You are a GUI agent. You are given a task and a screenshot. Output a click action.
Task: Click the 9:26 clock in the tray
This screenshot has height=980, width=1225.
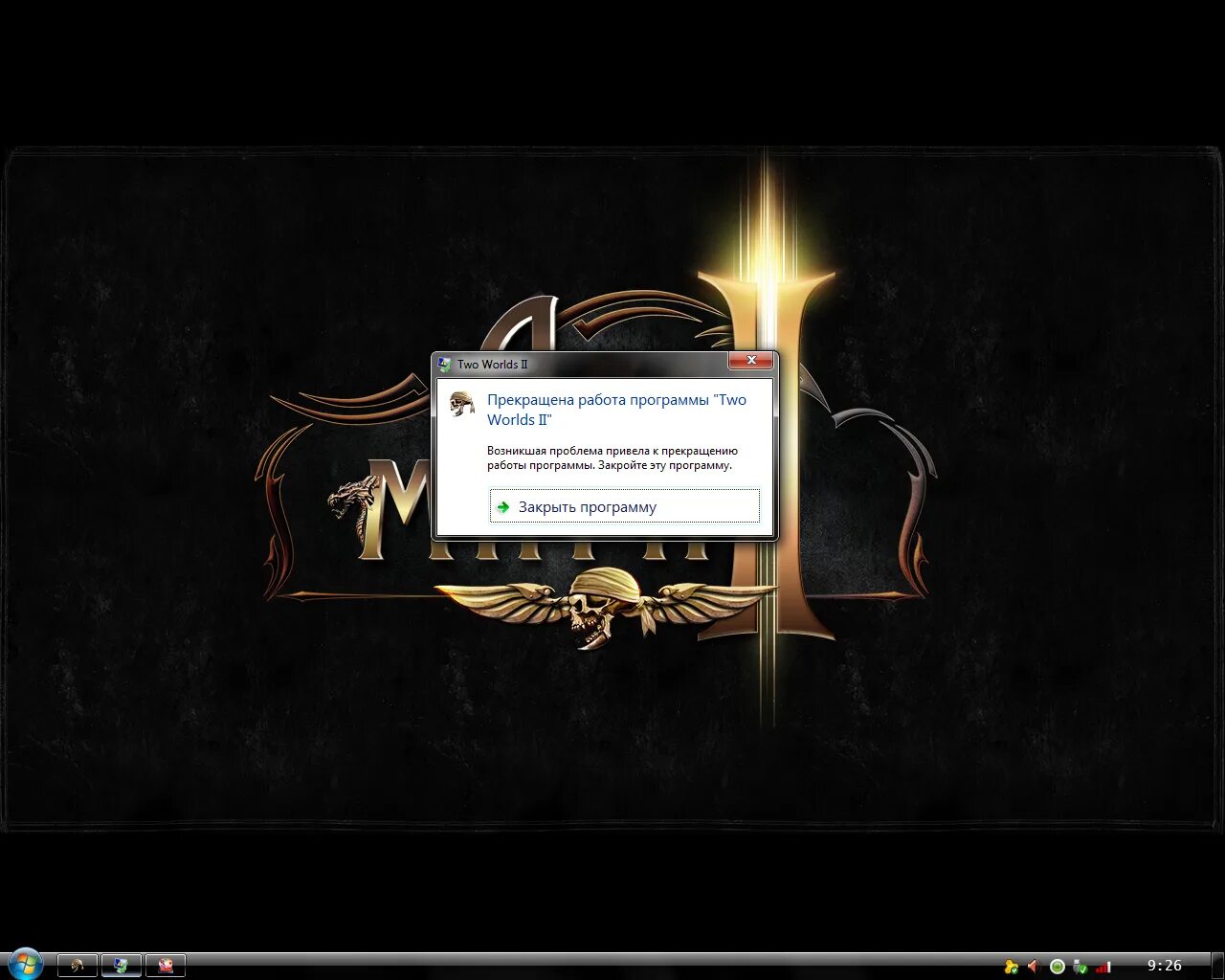tap(1165, 966)
